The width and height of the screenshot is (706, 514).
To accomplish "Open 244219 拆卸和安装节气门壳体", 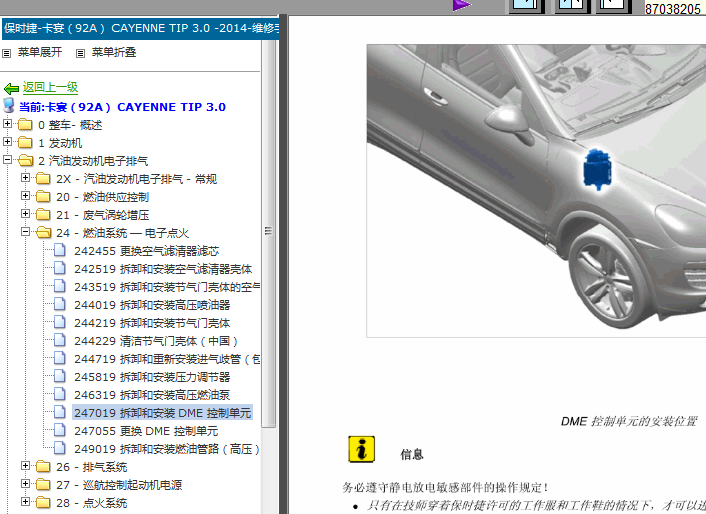I will coord(152,323).
